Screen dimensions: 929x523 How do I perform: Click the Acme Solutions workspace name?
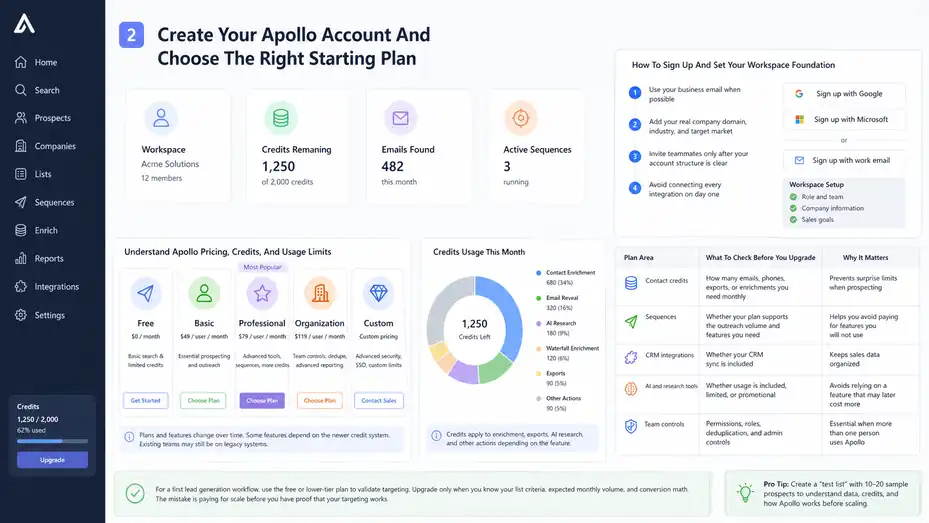(x=170, y=164)
